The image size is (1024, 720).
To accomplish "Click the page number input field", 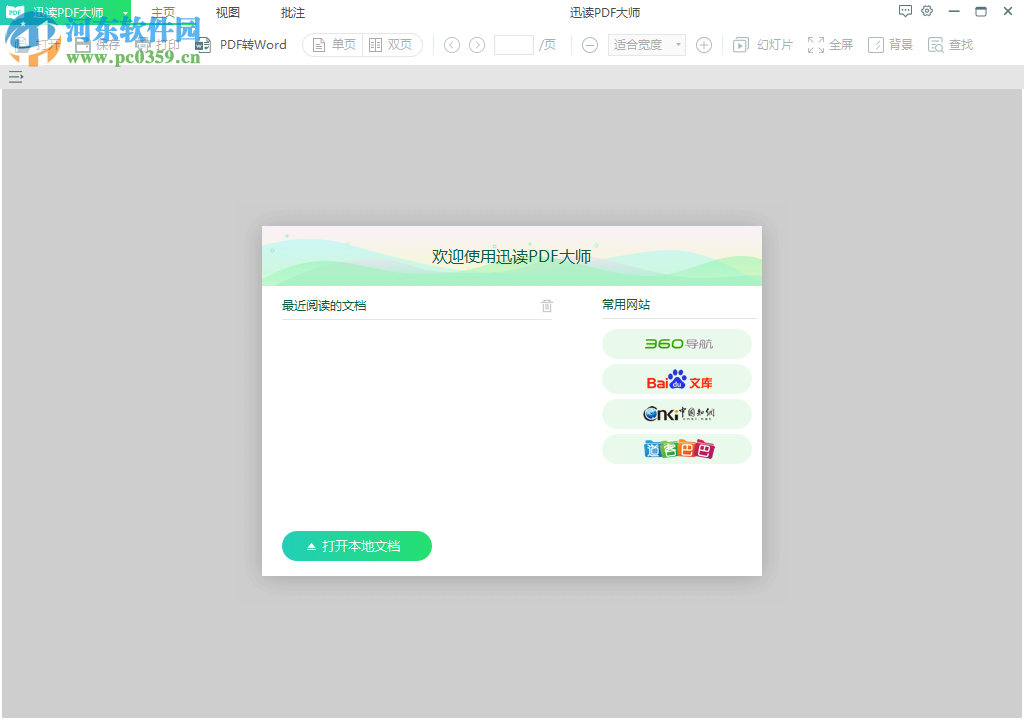I will 514,44.
